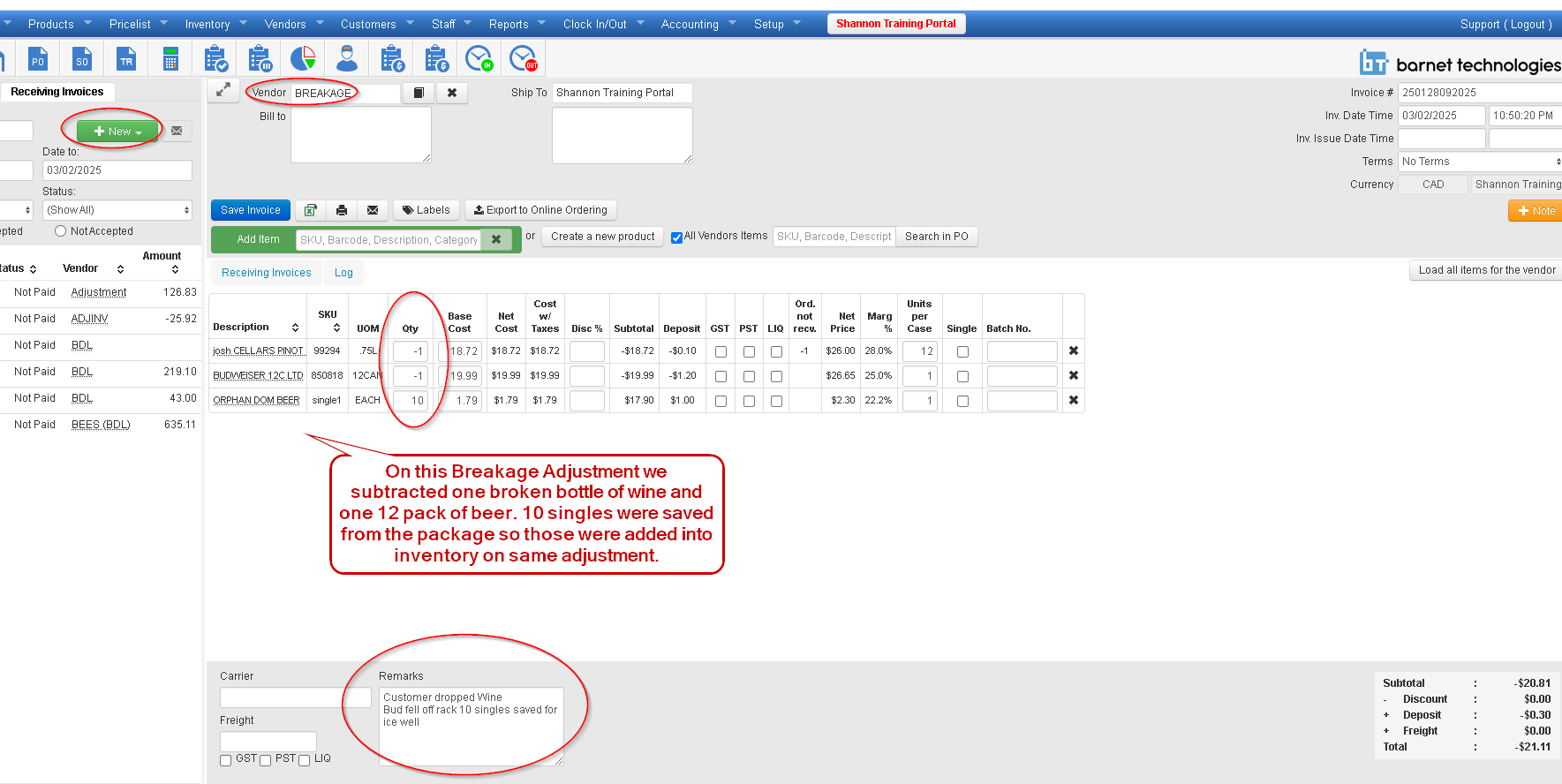
Task: Click the Clock OUT toolbar icon
Action: 524,59
